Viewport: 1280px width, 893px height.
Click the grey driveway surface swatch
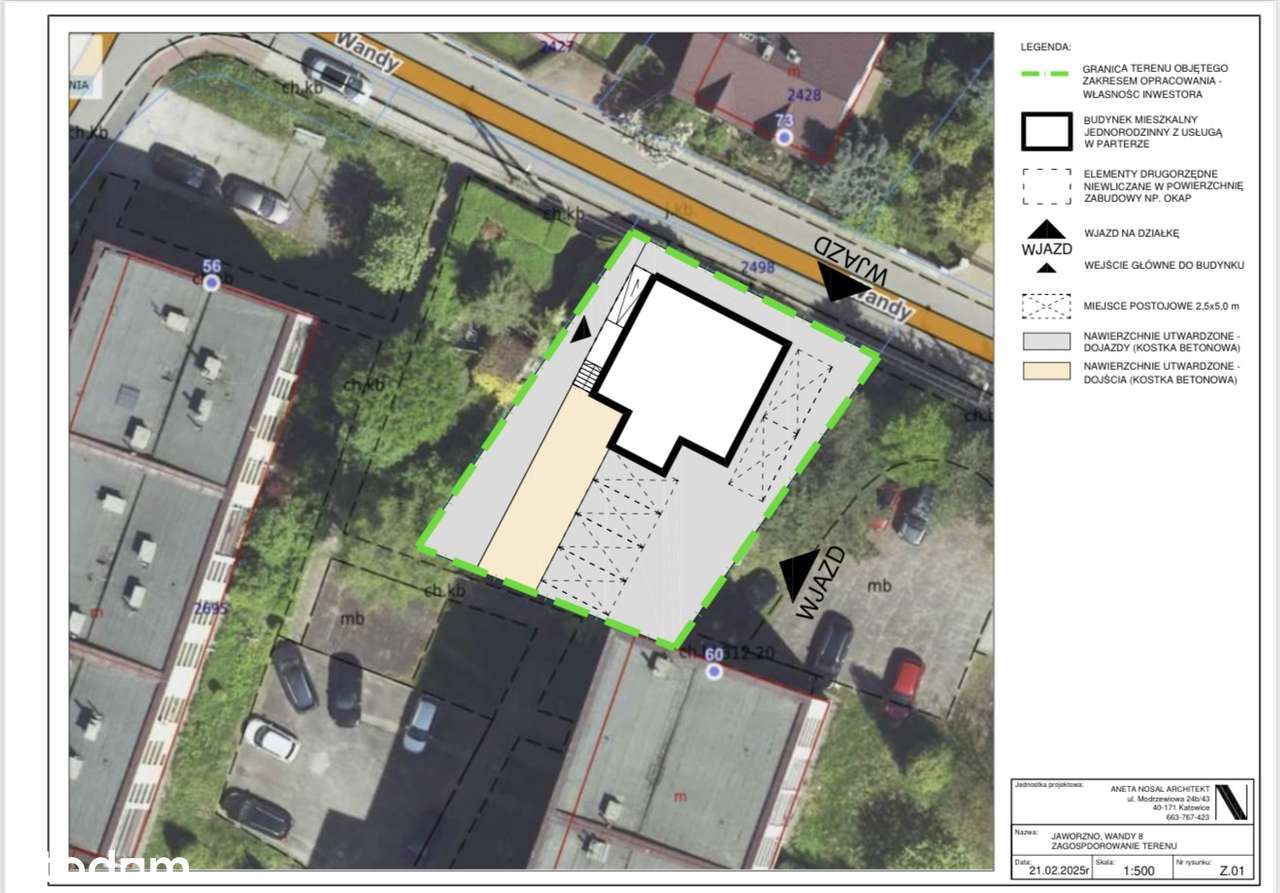pos(1046,341)
